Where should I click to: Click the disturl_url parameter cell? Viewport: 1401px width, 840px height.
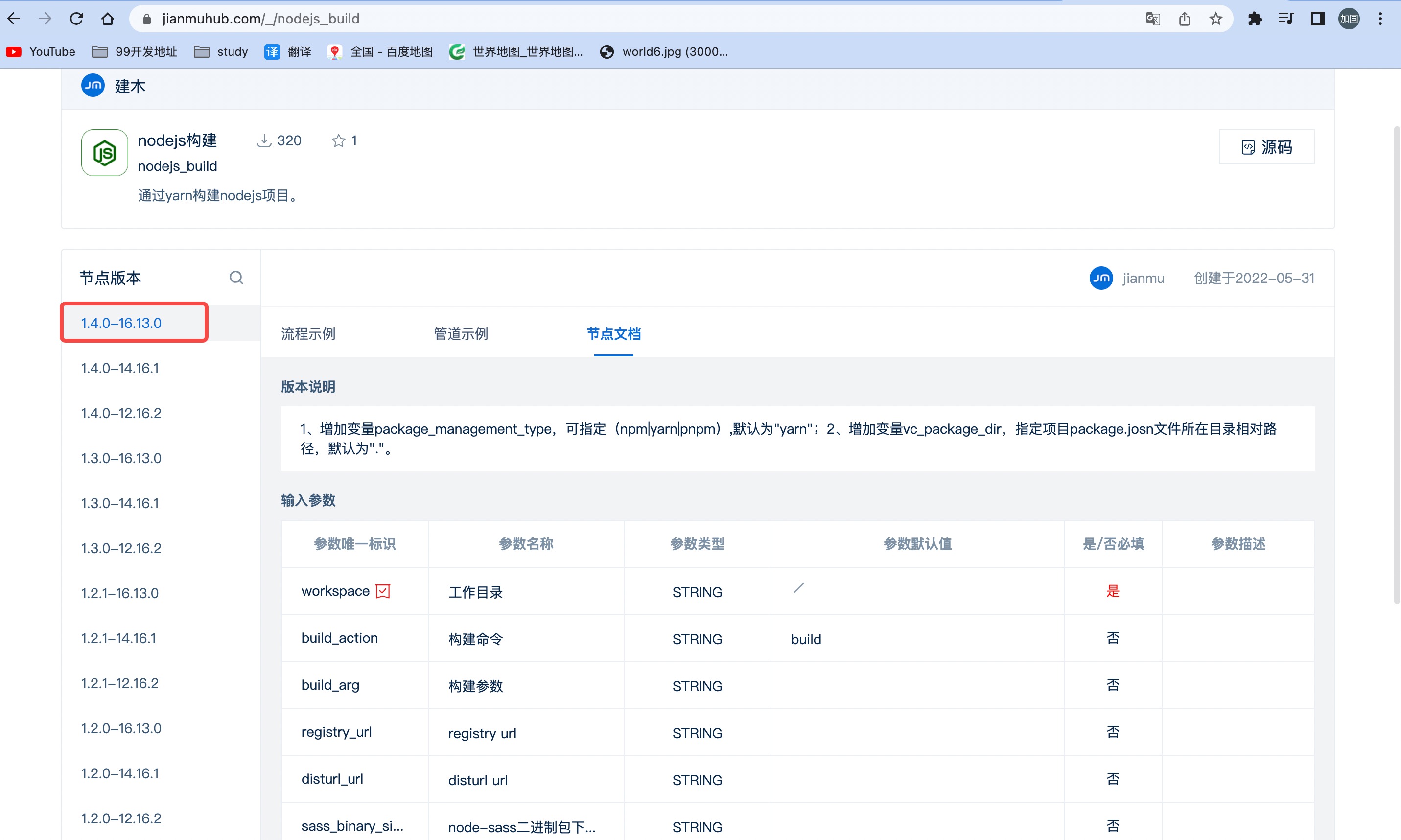pos(355,779)
